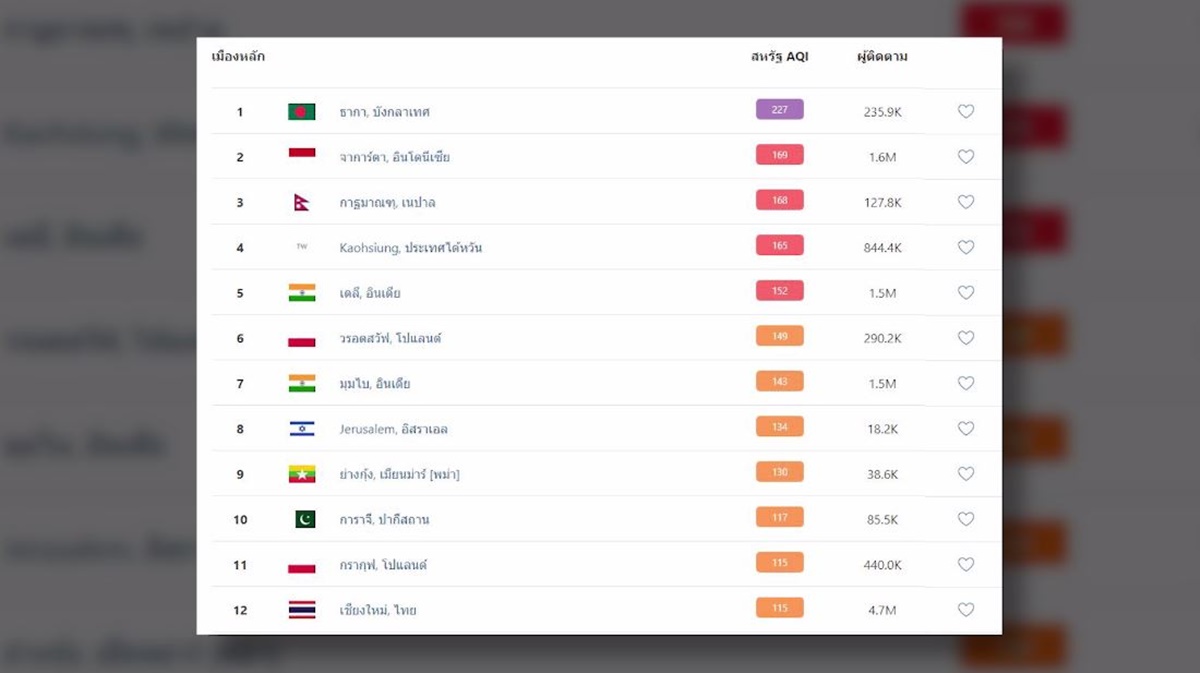Click the Myanmar flag icon

pos(301,474)
